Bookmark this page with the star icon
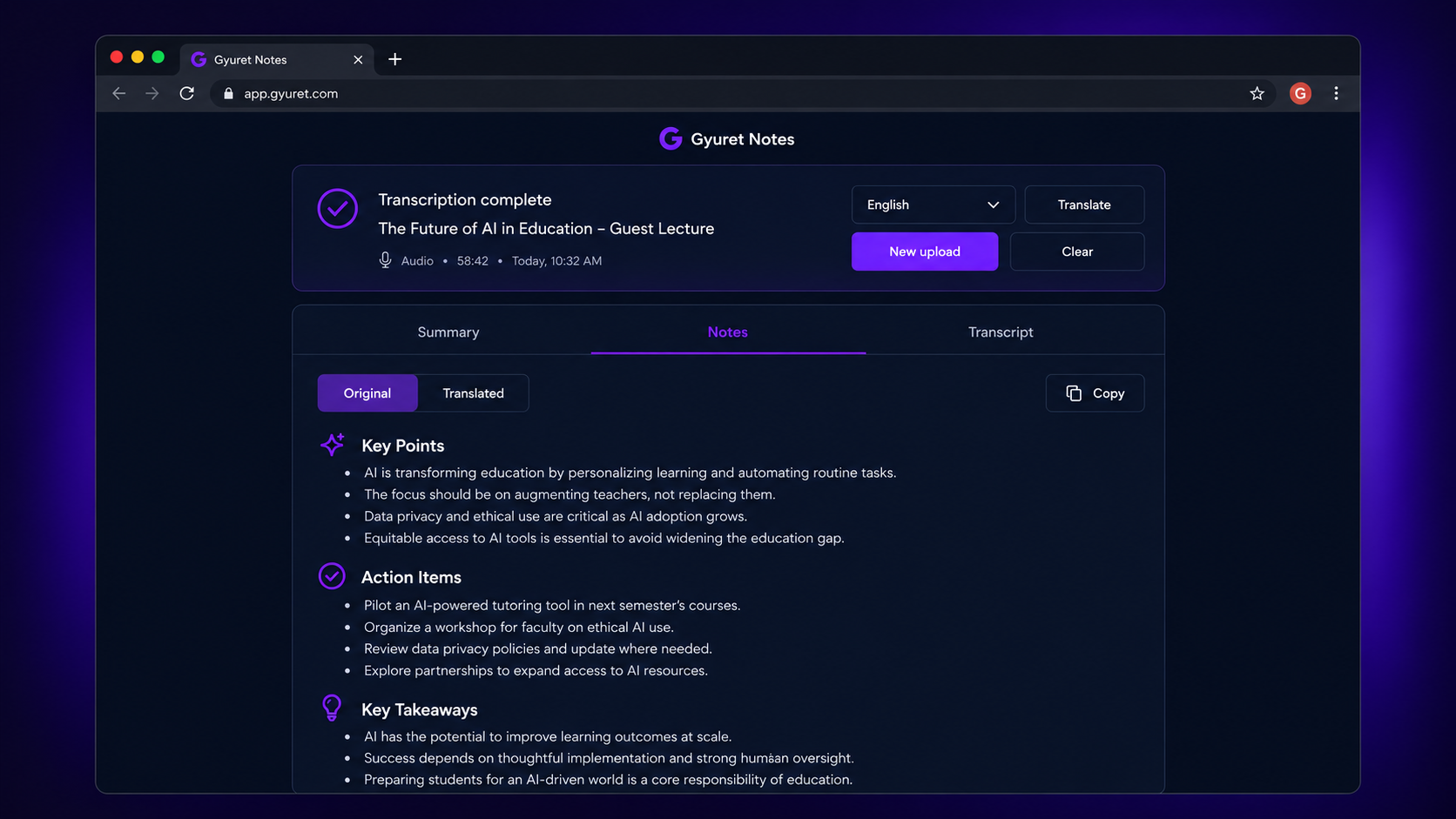1456x819 pixels. coord(1257,93)
